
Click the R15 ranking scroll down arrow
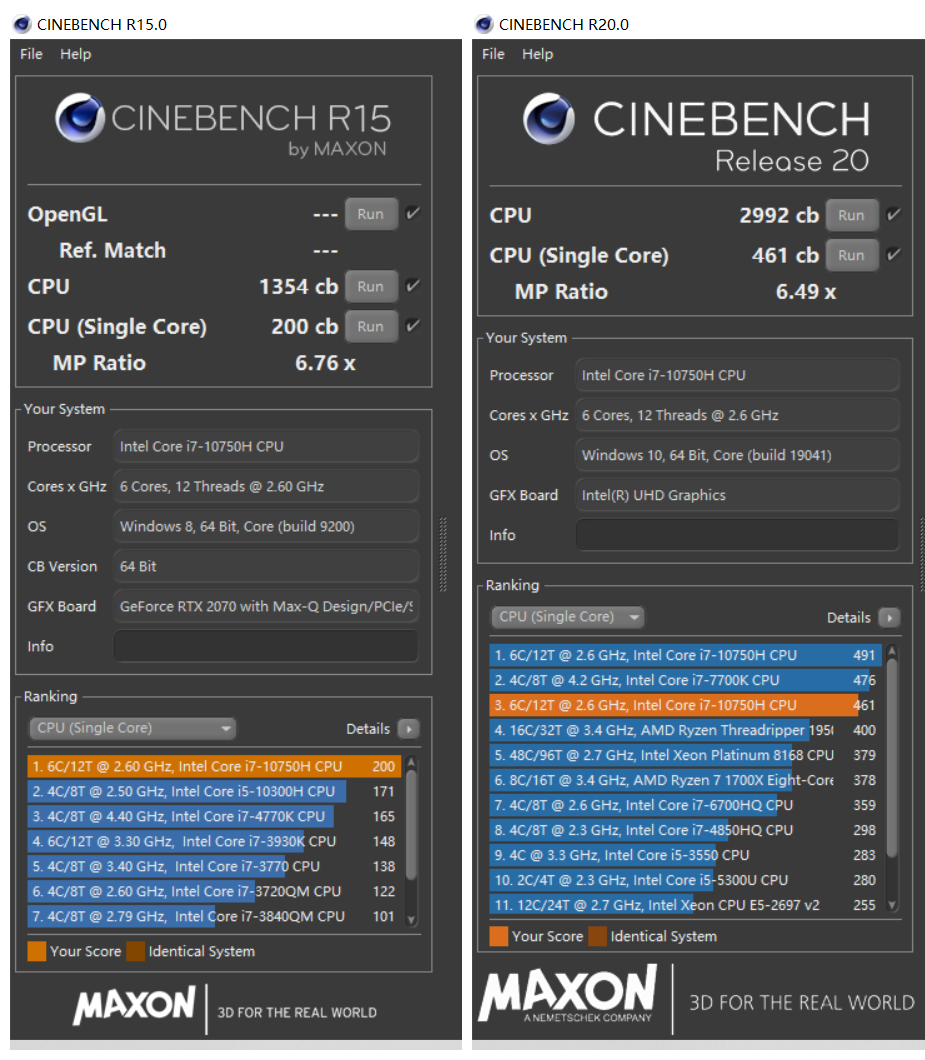(x=410, y=919)
